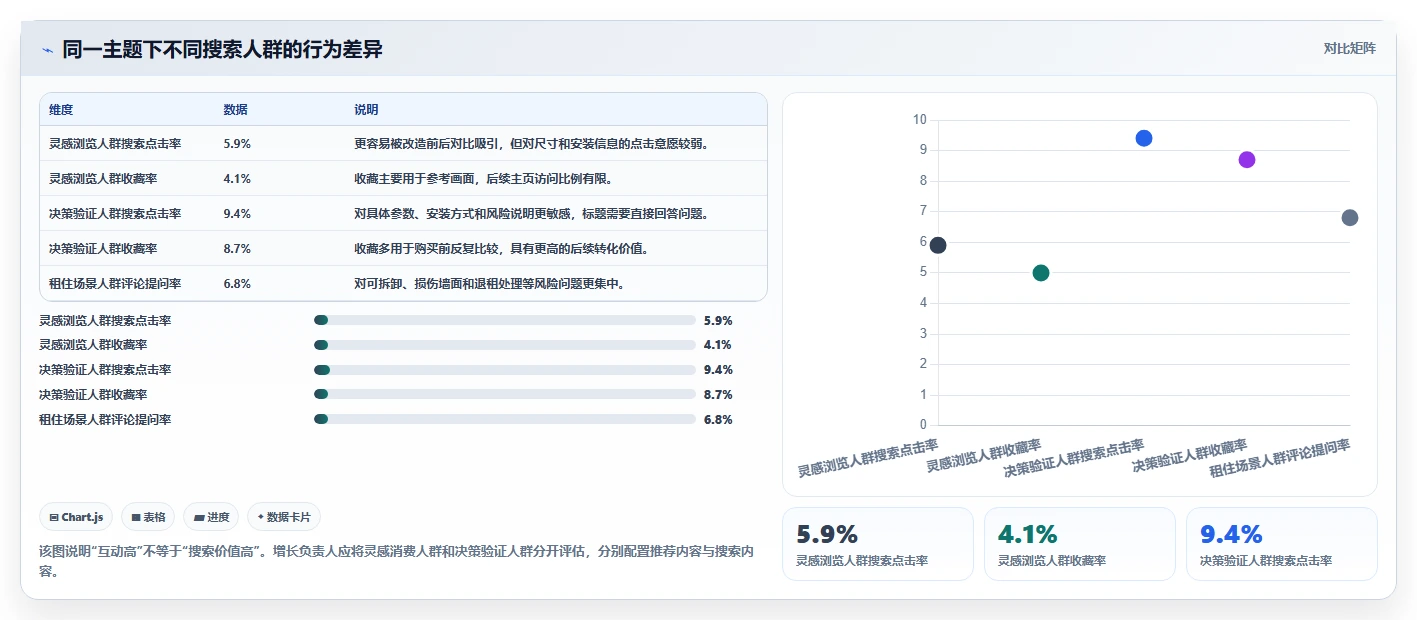Viewport: 1417px width, 620px height.
Task: Click the 5.9% value in table
Action: coord(237,143)
